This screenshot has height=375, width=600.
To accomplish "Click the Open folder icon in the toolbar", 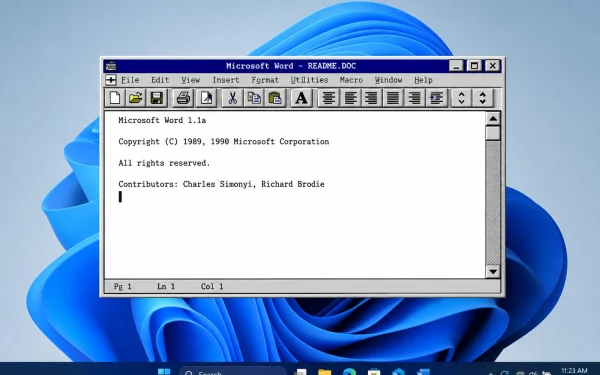I will (x=135, y=98).
